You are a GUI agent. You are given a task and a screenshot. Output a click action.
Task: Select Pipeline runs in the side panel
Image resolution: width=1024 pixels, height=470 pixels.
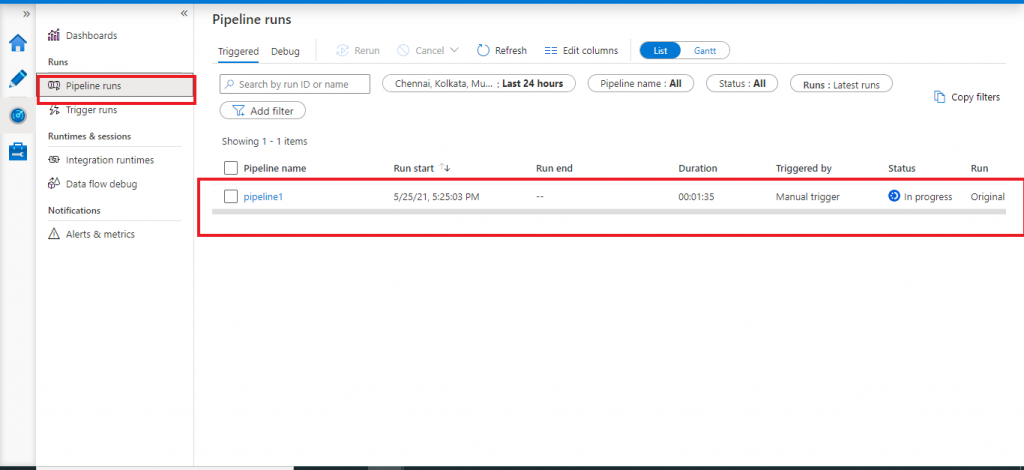pyautogui.click(x=116, y=86)
